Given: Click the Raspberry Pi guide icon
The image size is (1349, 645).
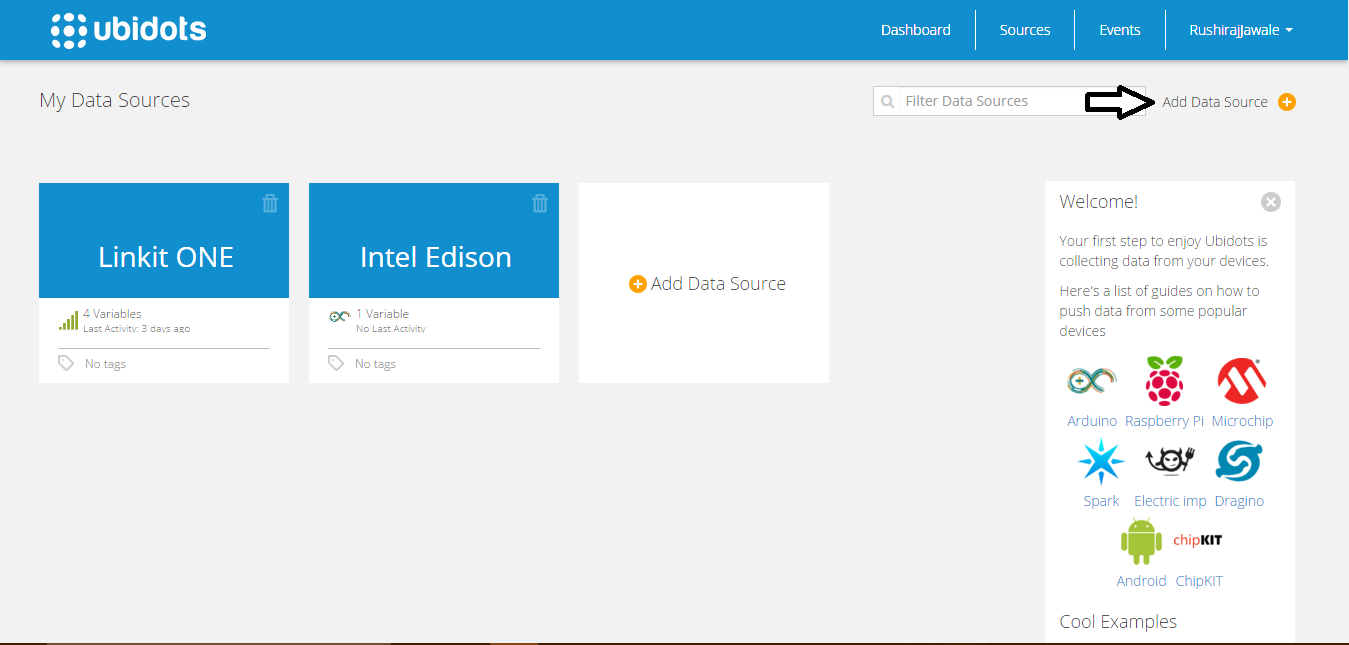Looking at the screenshot, I should coord(1164,380).
